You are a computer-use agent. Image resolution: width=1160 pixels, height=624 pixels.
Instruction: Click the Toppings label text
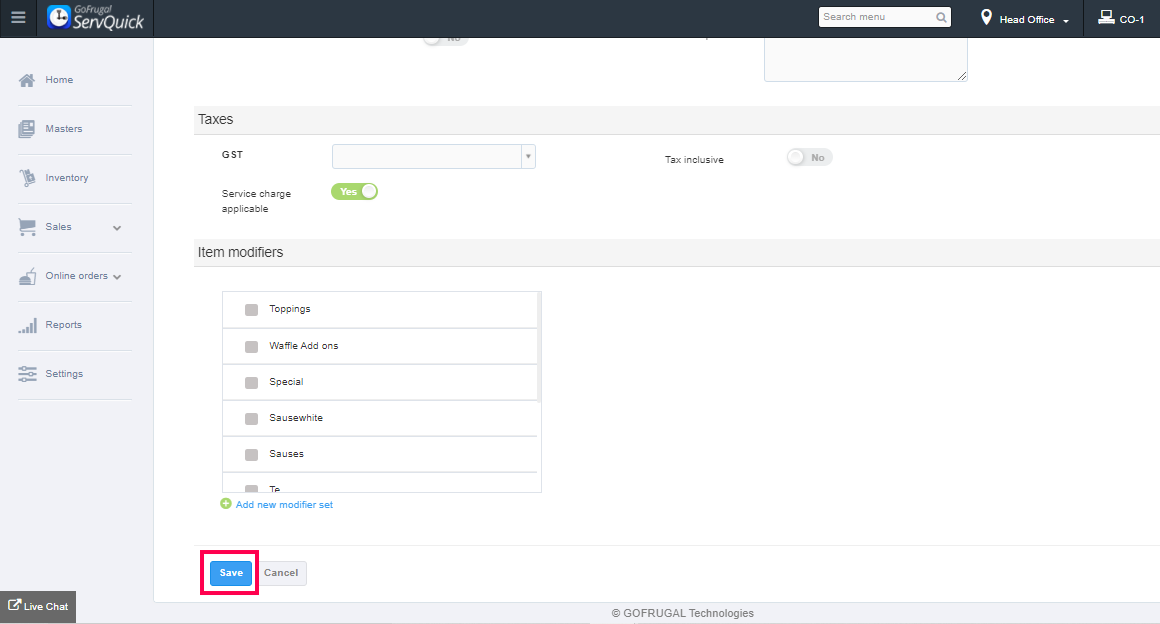(x=290, y=309)
